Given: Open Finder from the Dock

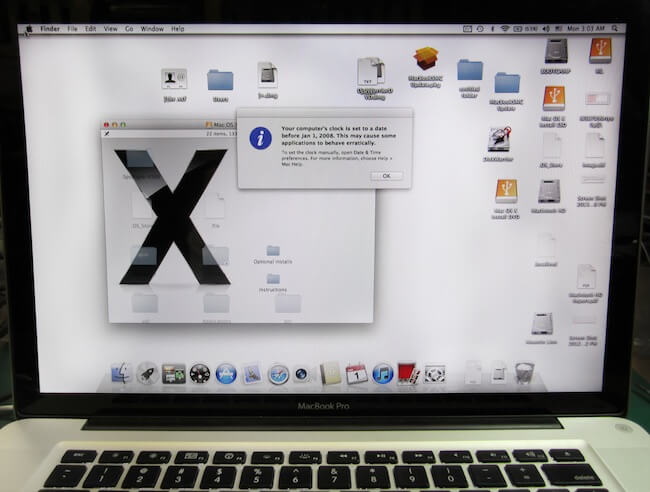Looking at the screenshot, I should pyautogui.click(x=121, y=373).
